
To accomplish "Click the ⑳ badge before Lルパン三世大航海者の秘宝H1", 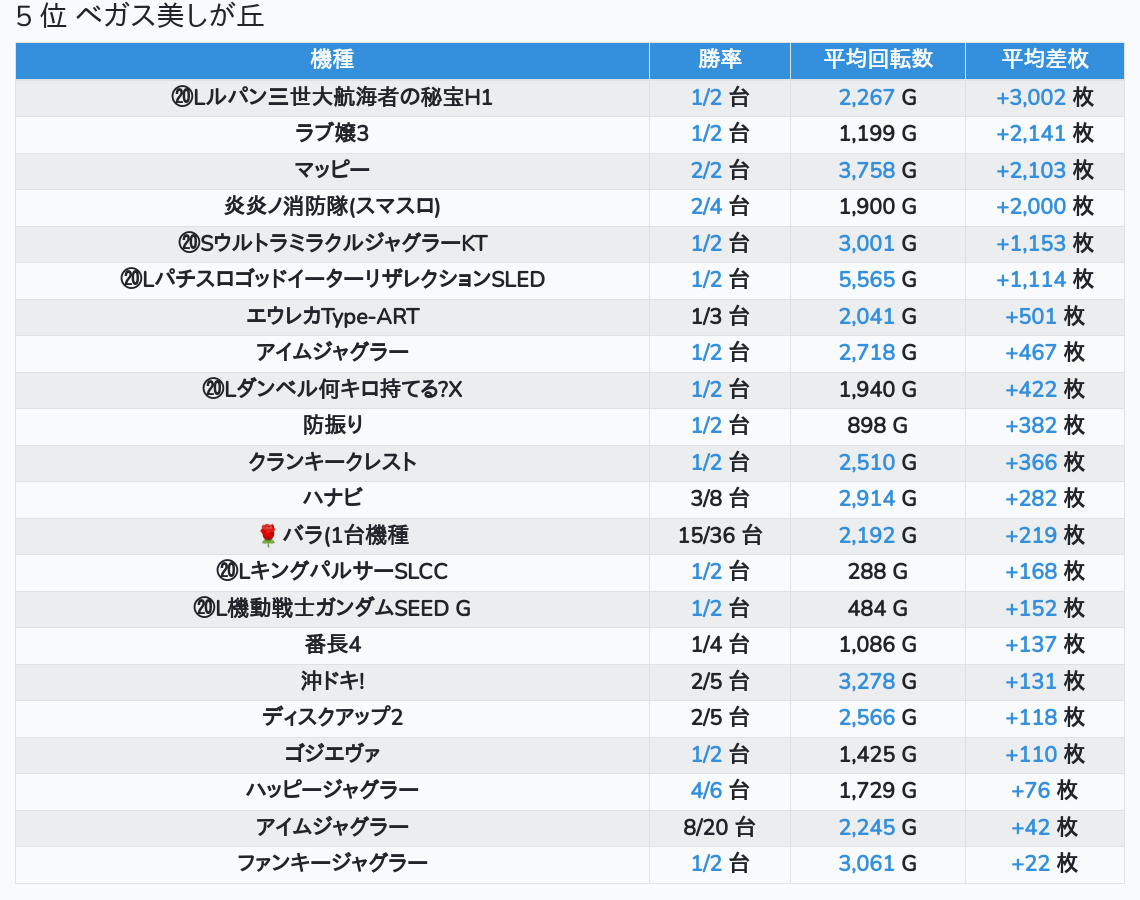I will pos(182,97).
